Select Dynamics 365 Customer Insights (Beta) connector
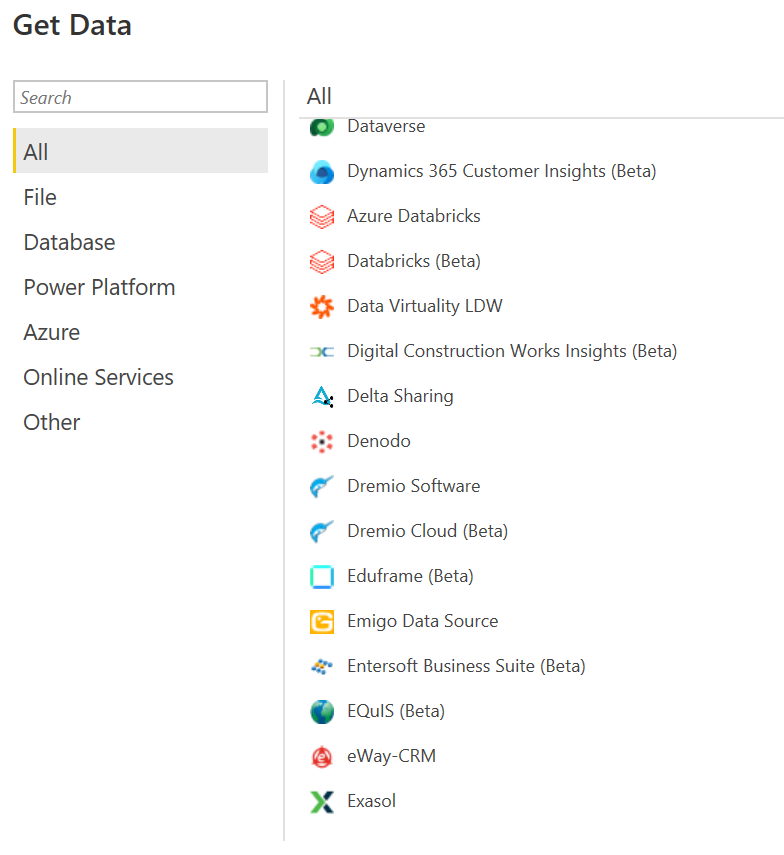 coord(502,171)
